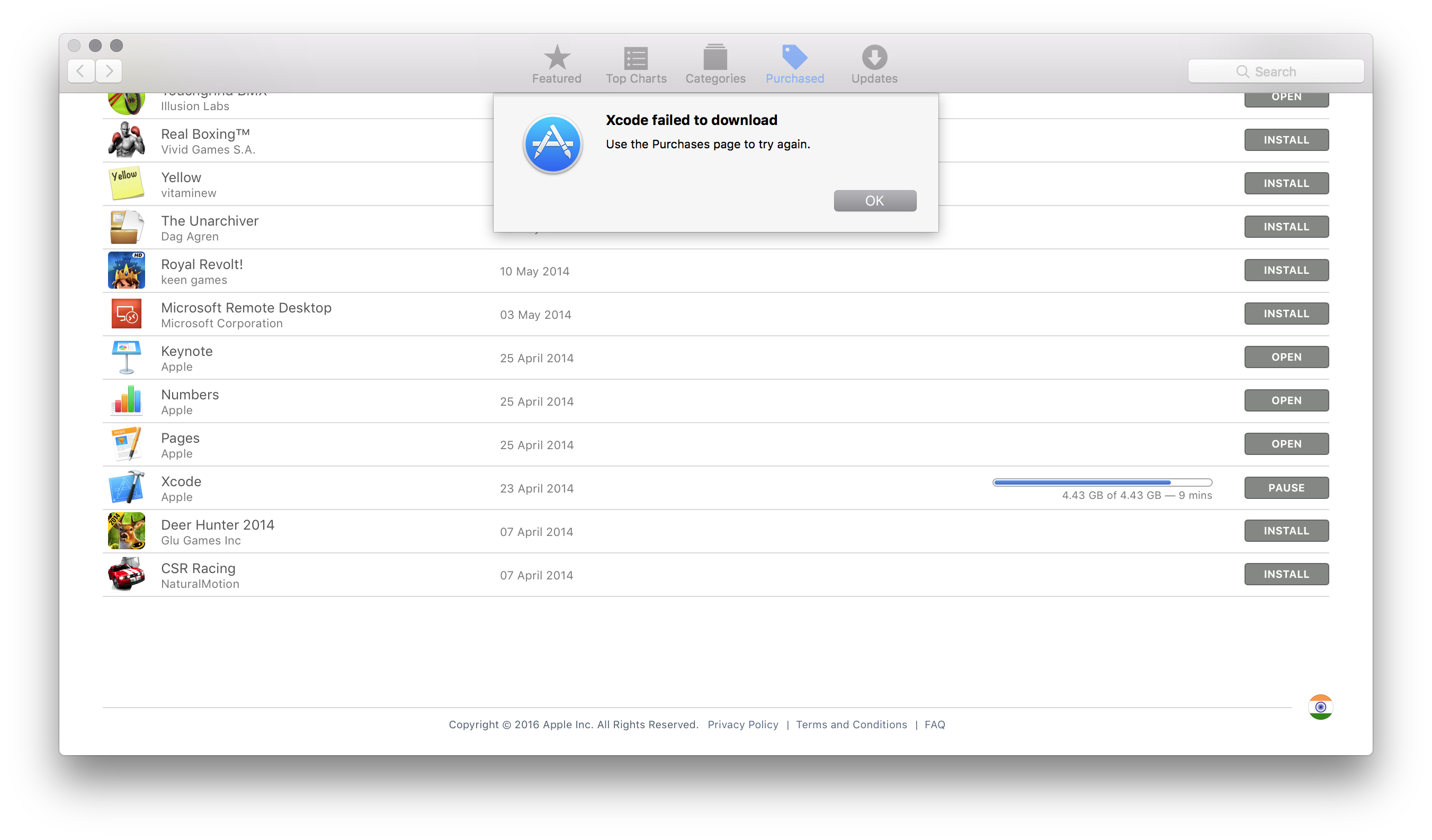Click the Keynote app icon

click(x=126, y=357)
